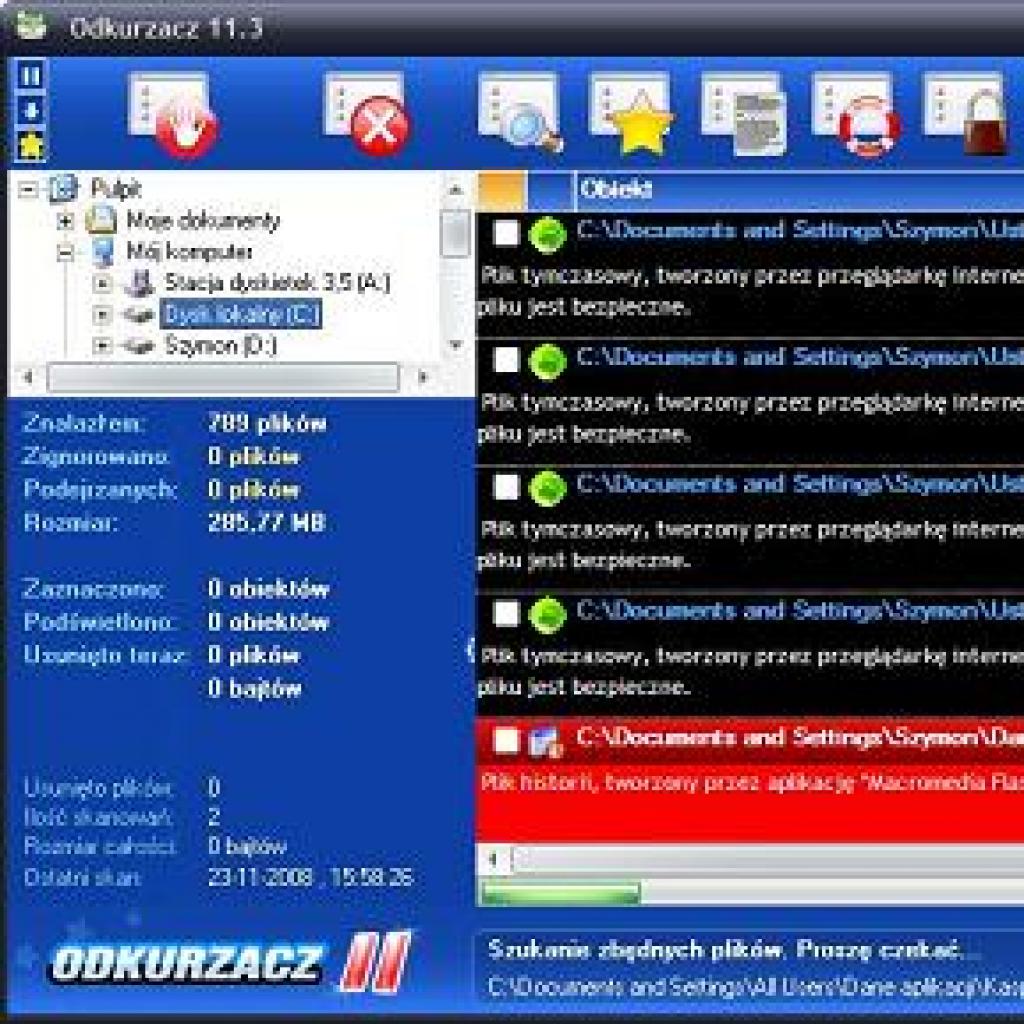Image resolution: width=1024 pixels, height=1024 pixels.
Task: Select Mój komputer in the folder tree
Action: click(189, 252)
